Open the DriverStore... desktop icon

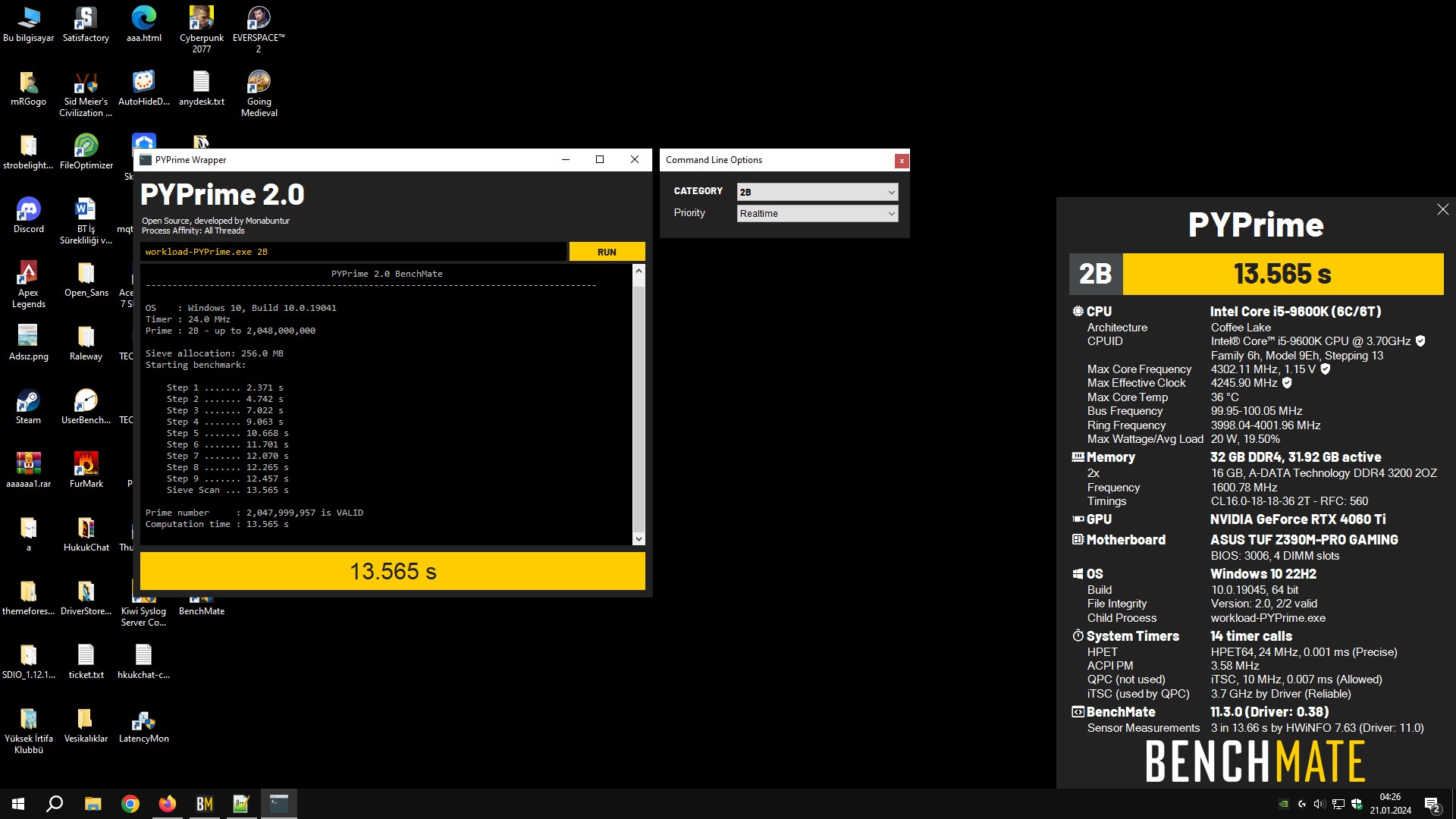click(86, 598)
